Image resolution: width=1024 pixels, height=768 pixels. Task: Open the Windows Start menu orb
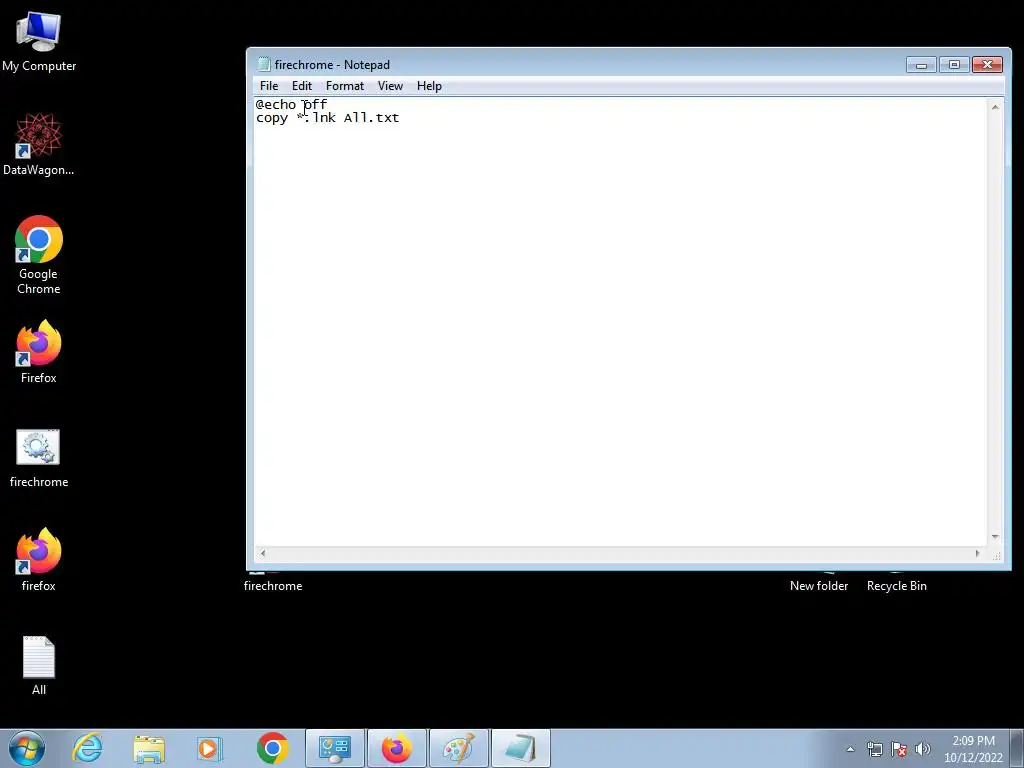click(x=27, y=748)
